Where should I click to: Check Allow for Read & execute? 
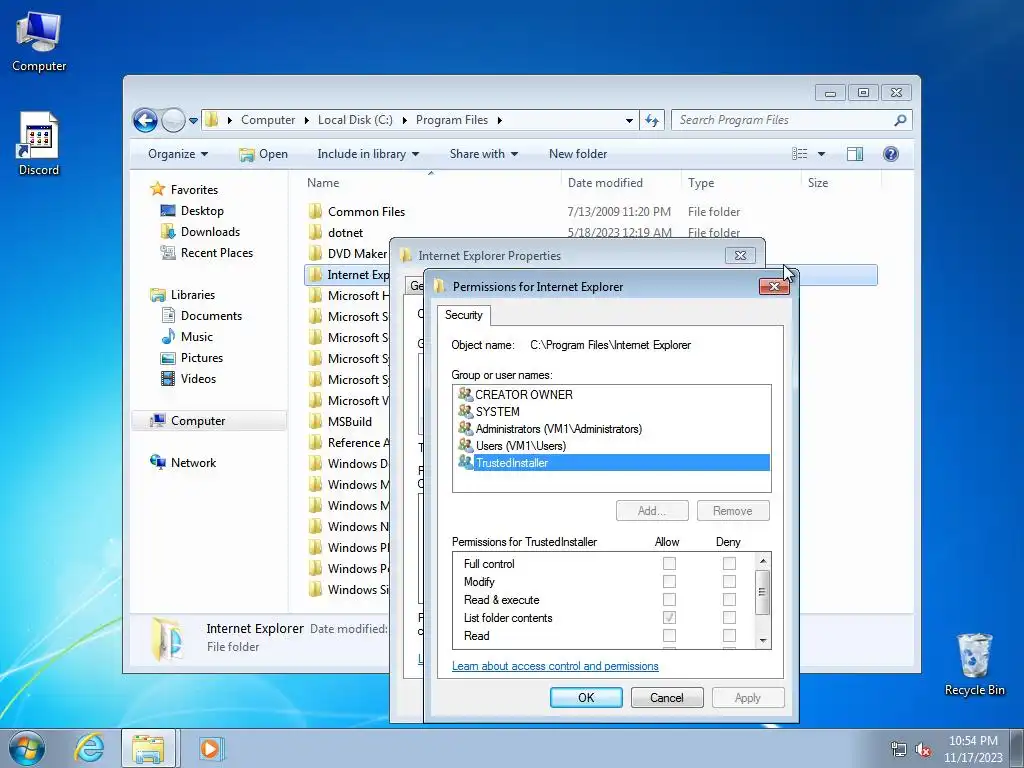(x=669, y=600)
